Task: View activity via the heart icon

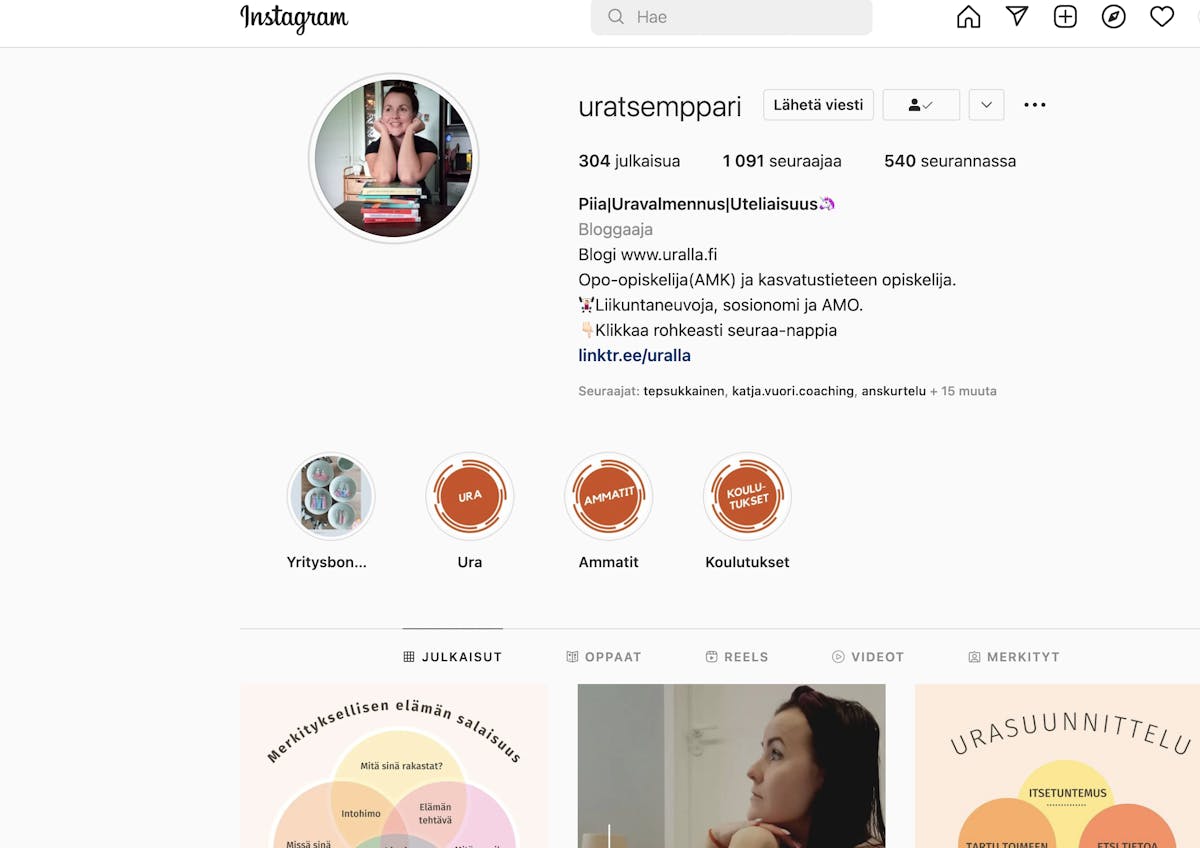Action: click(x=1161, y=17)
